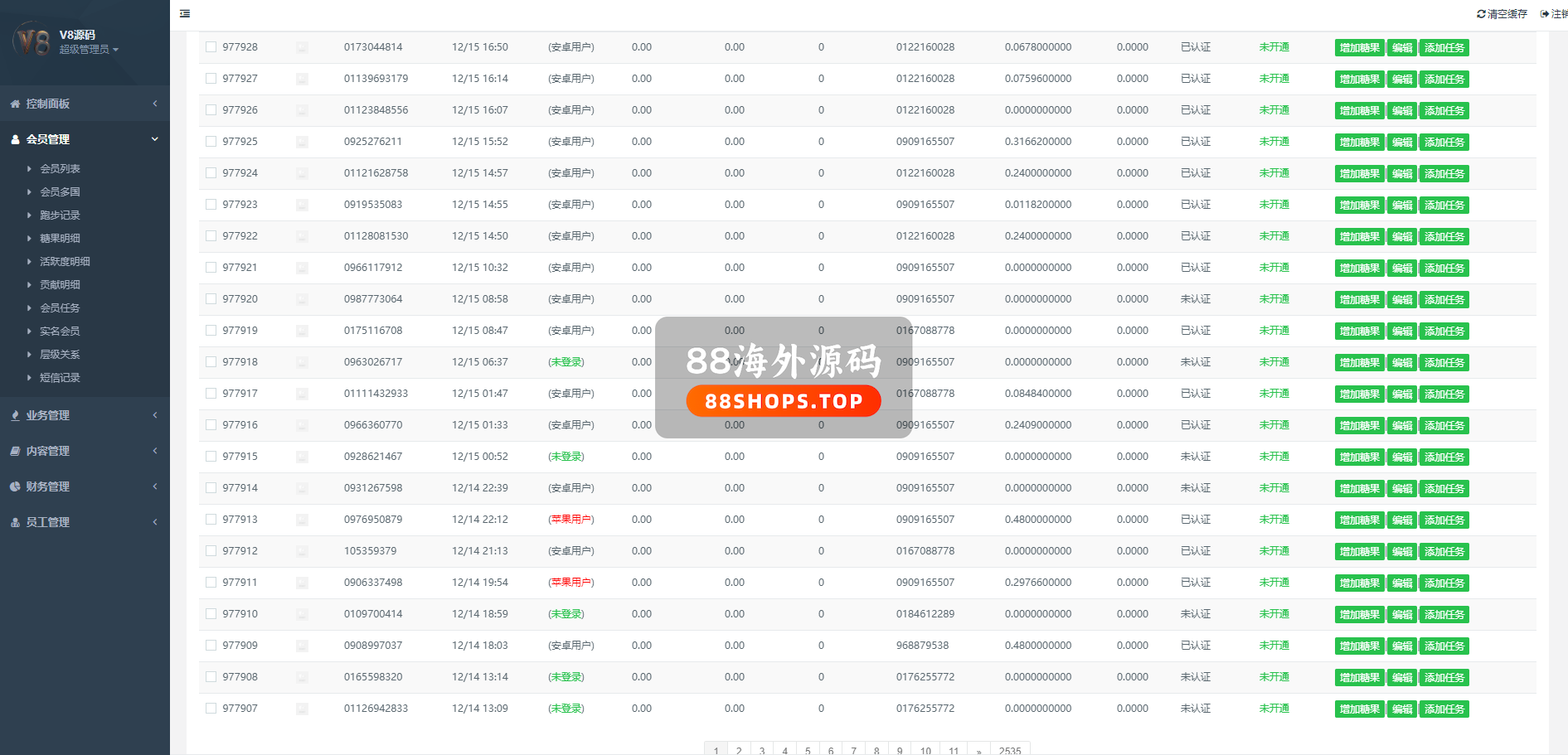The height and width of the screenshot is (755, 1568).
Task: Tick the checkbox next to member 977907
Action: tap(211, 709)
